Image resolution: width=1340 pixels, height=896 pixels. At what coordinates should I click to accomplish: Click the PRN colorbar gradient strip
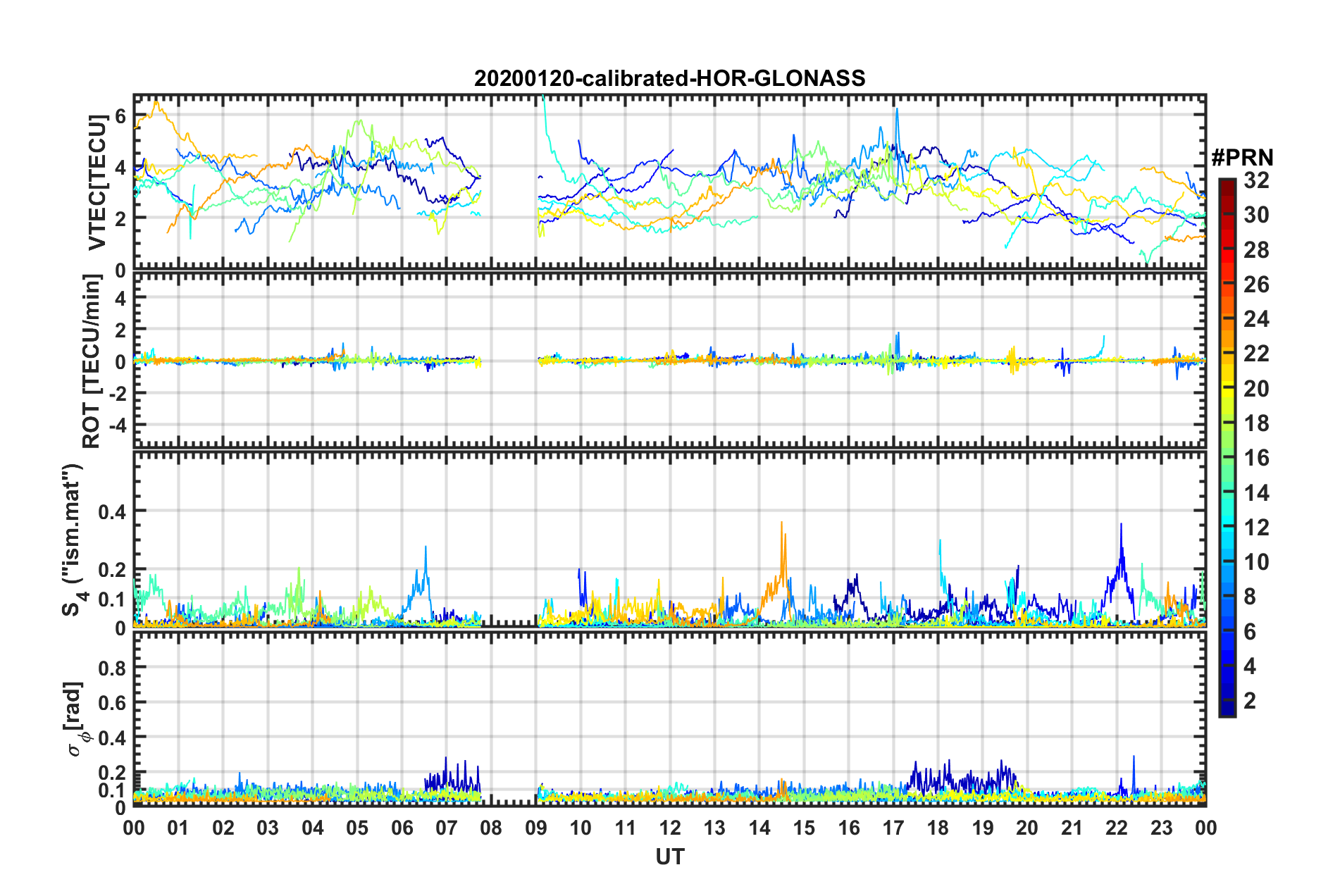tap(1227, 447)
